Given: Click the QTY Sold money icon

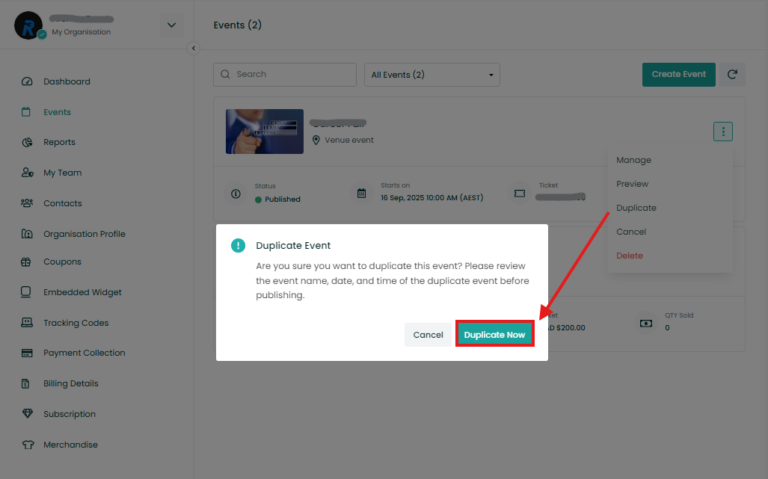Looking at the screenshot, I should click(x=646, y=323).
